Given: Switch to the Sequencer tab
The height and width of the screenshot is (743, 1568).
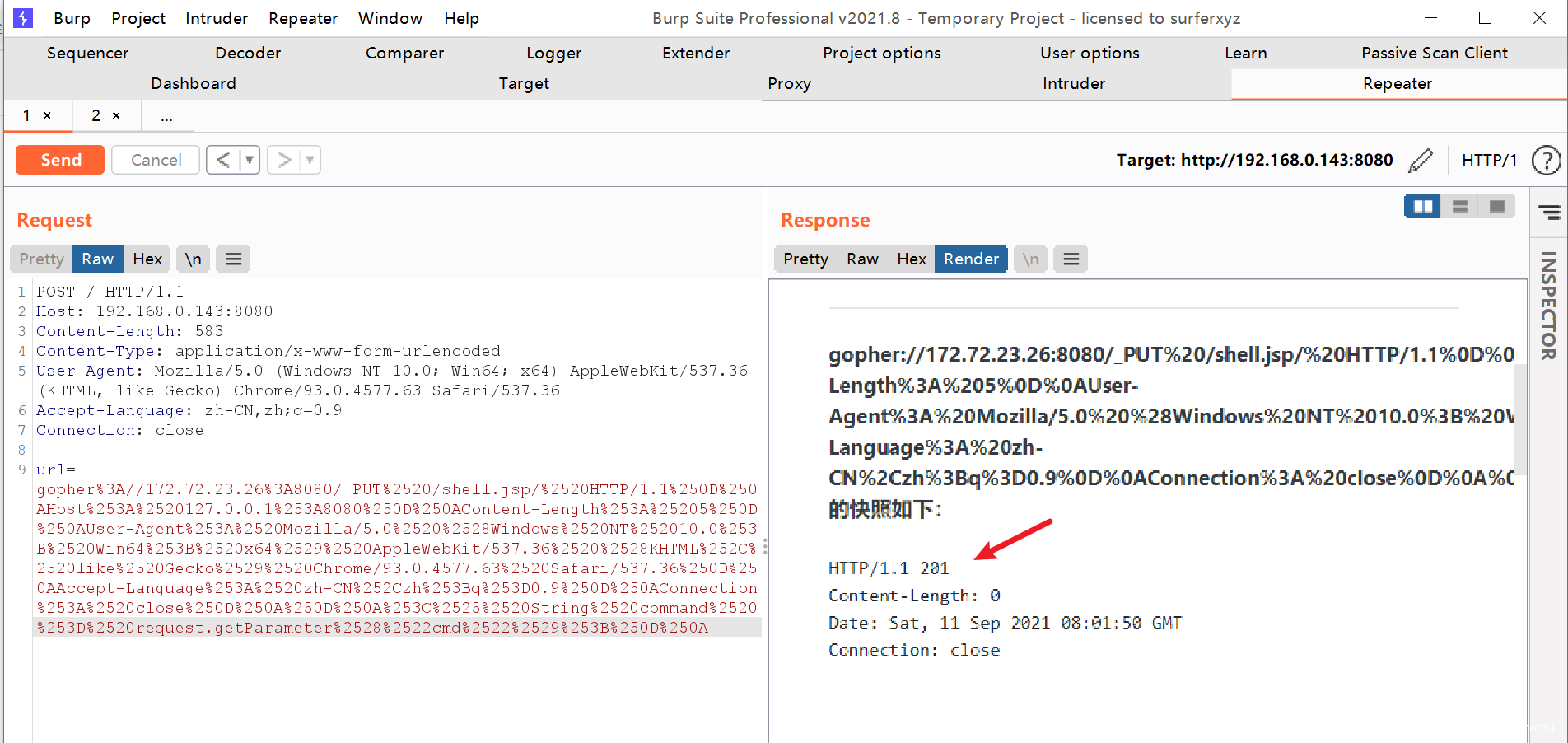Looking at the screenshot, I should 87,53.
